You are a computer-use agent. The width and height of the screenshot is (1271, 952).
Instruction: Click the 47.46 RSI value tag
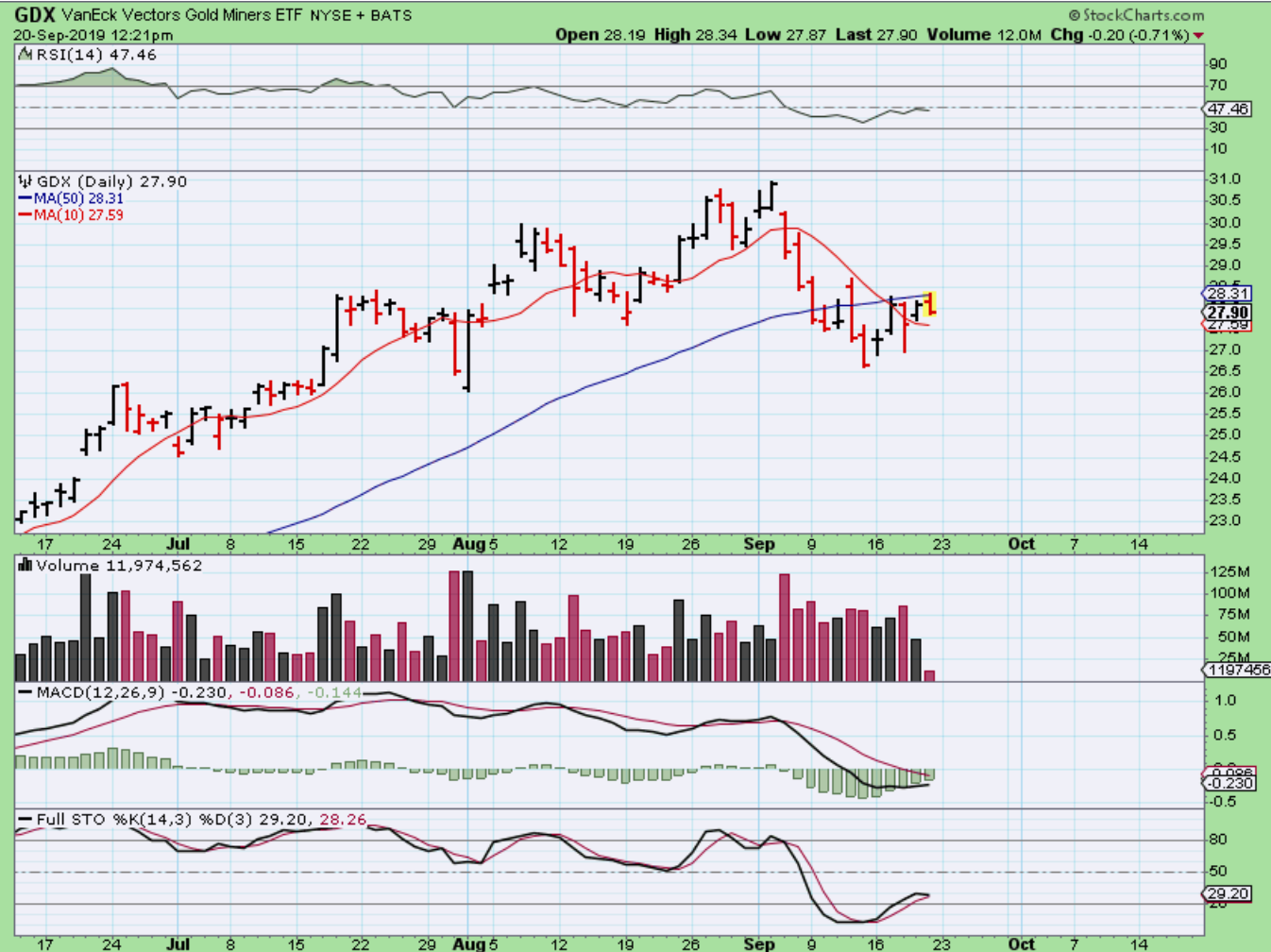(x=1228, y=109)
